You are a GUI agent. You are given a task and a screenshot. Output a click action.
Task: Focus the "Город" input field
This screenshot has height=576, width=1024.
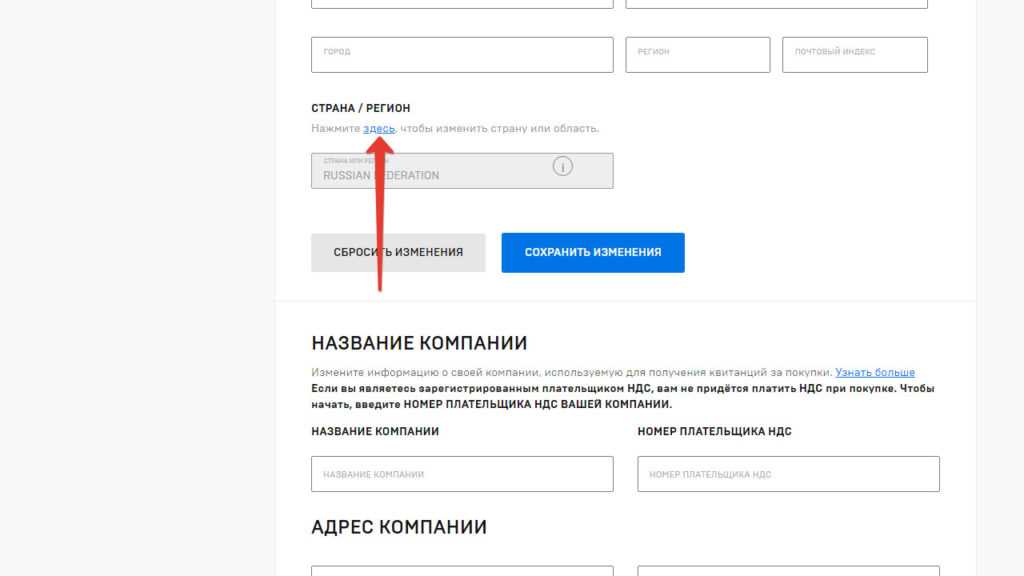462,54
